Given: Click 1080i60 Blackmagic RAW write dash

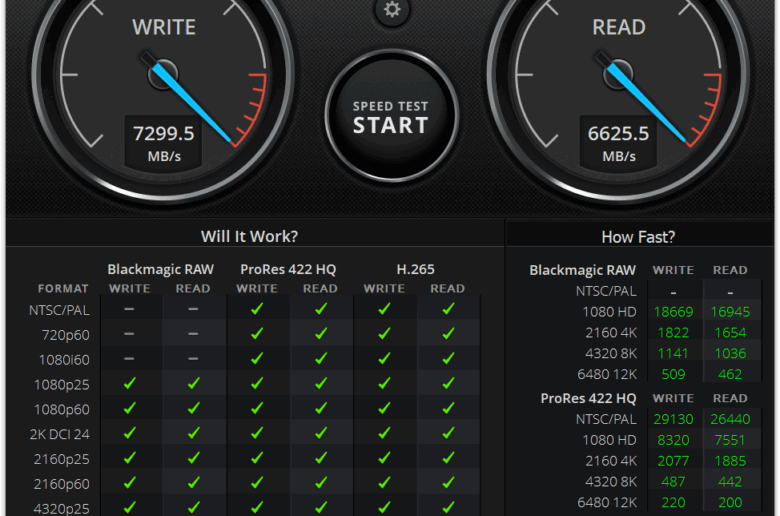Looking at the screenshot, I should pos(129,358).
